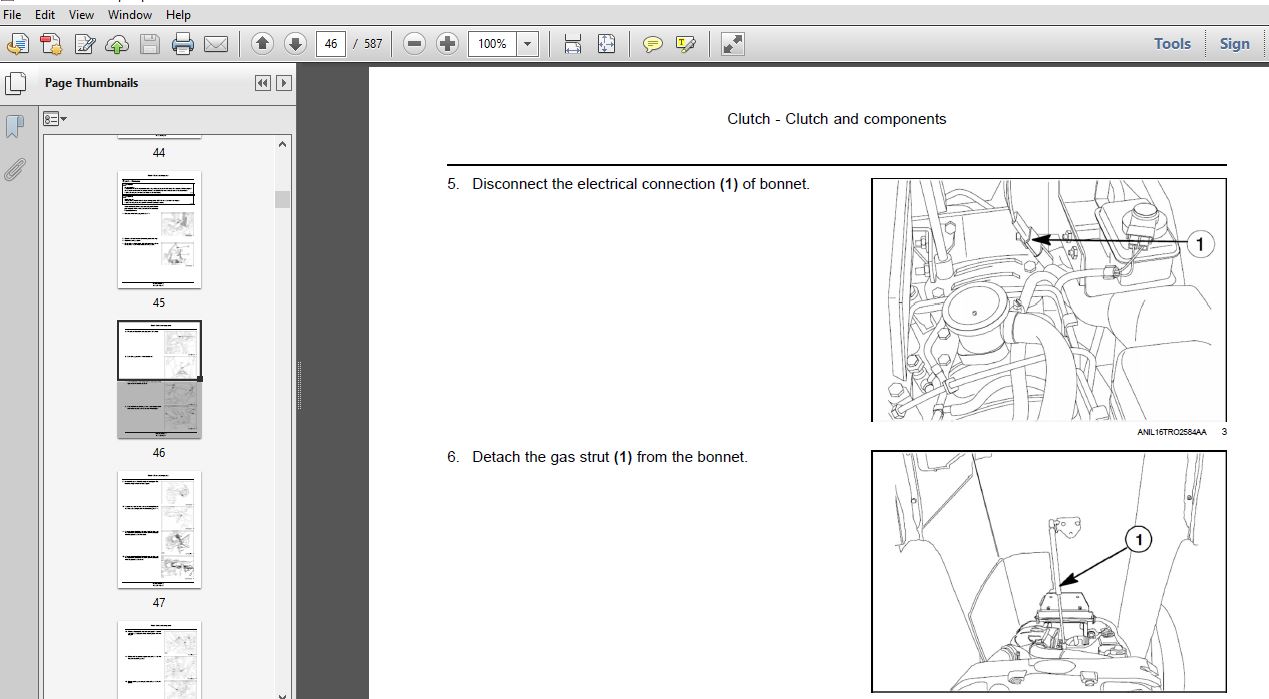Select the page 46 thumbnail
The image size is (1269, 699).
(x=159, y=380)
